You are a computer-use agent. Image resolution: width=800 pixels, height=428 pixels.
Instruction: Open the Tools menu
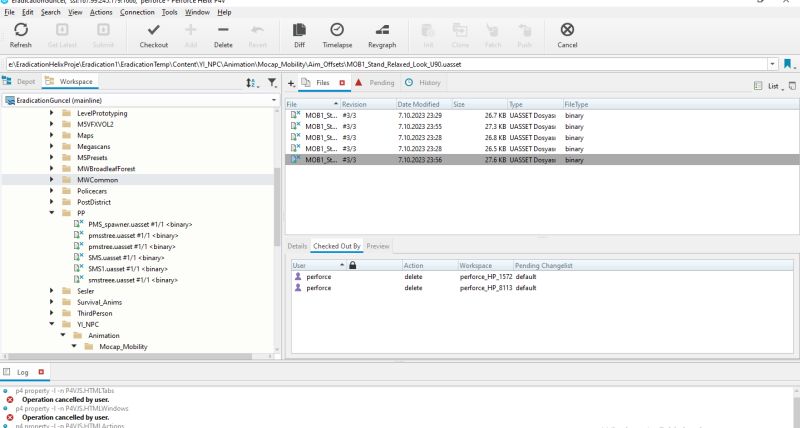pos(169,12)
